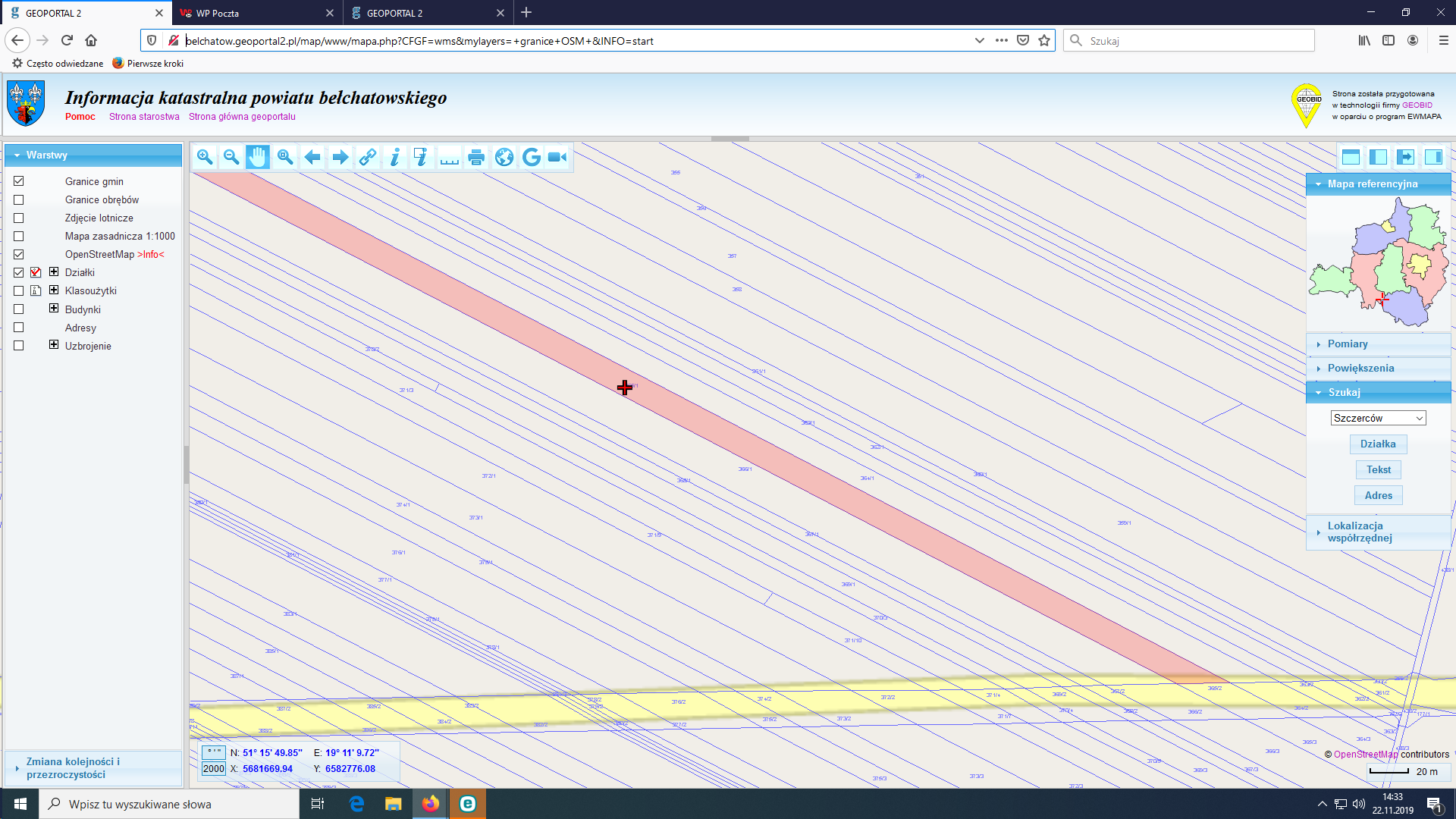Click the Google G map icon
Viewport: 1456px width, 819px height.
[x=532, y=157]
